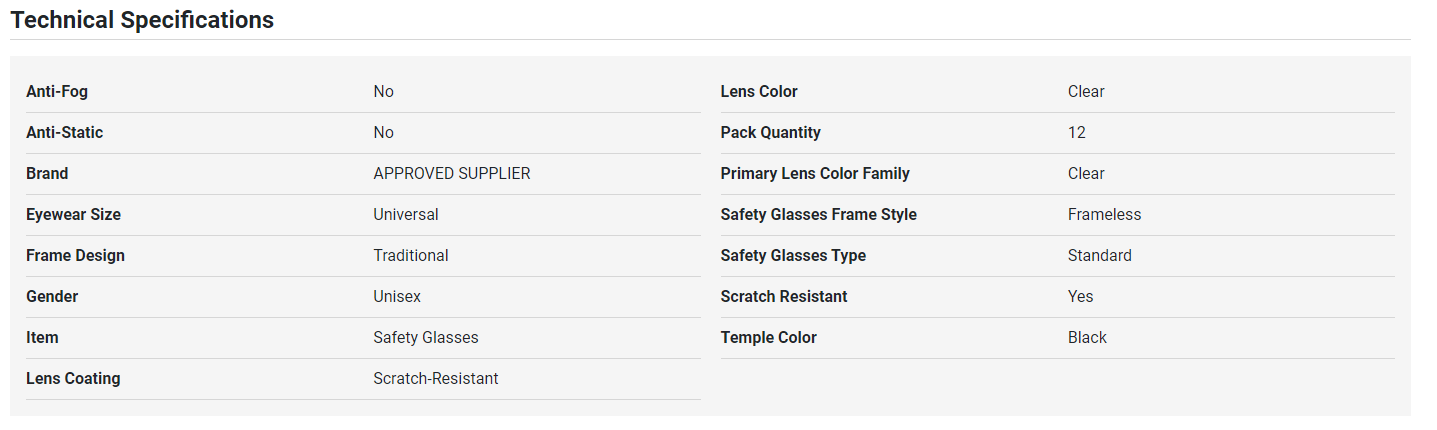Screen dimensions: 1437x430
Task: Click the Safety Glasses Type label
Action: click(x=793, y=255)
